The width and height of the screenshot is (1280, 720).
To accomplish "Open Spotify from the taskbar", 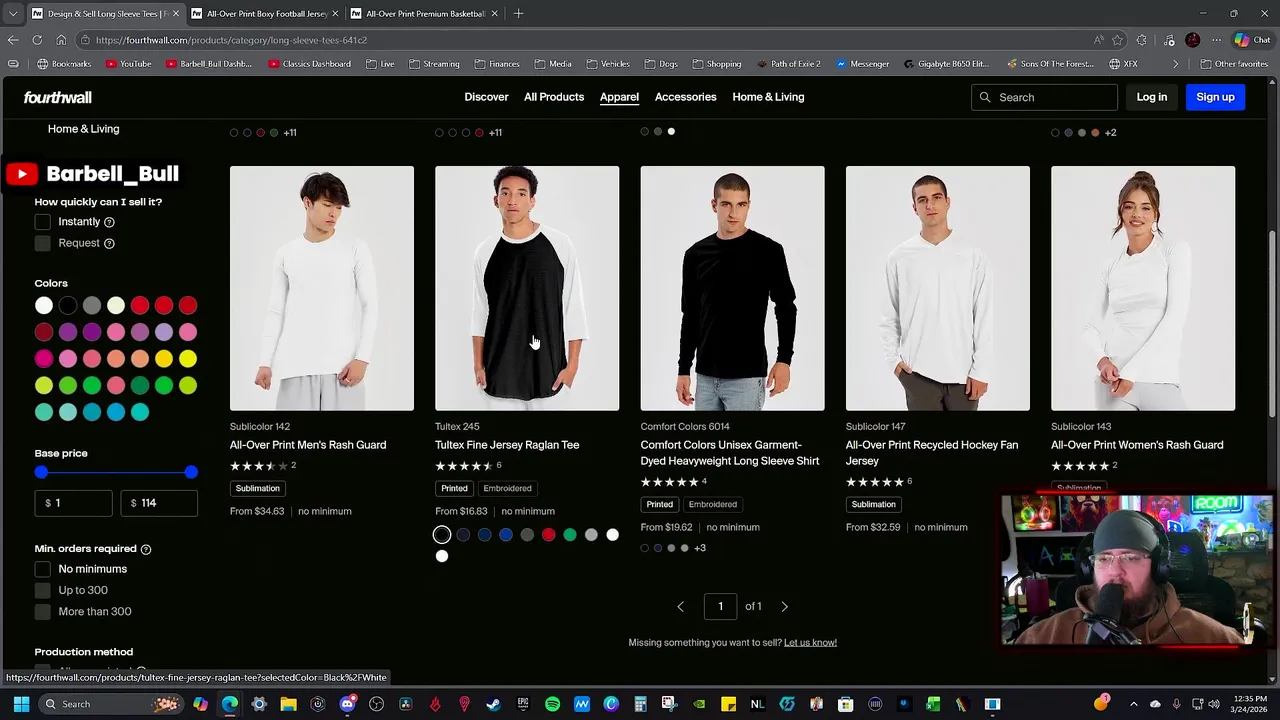I will point(552,704).
